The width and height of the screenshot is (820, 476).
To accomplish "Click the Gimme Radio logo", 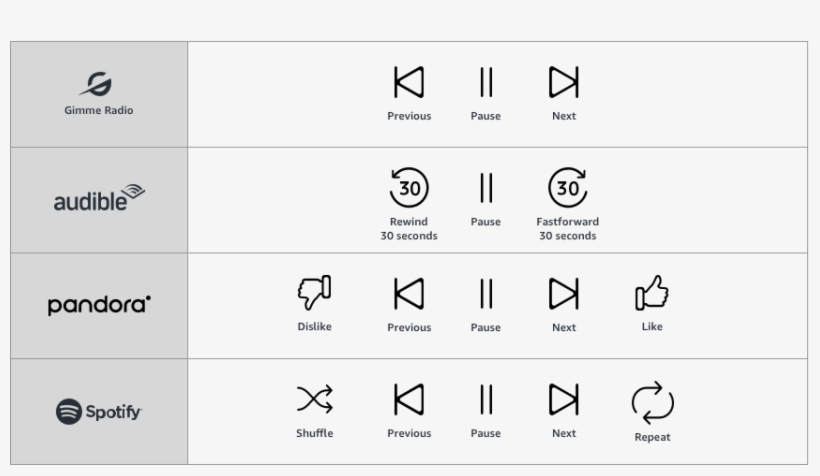I will click(99, 94).
